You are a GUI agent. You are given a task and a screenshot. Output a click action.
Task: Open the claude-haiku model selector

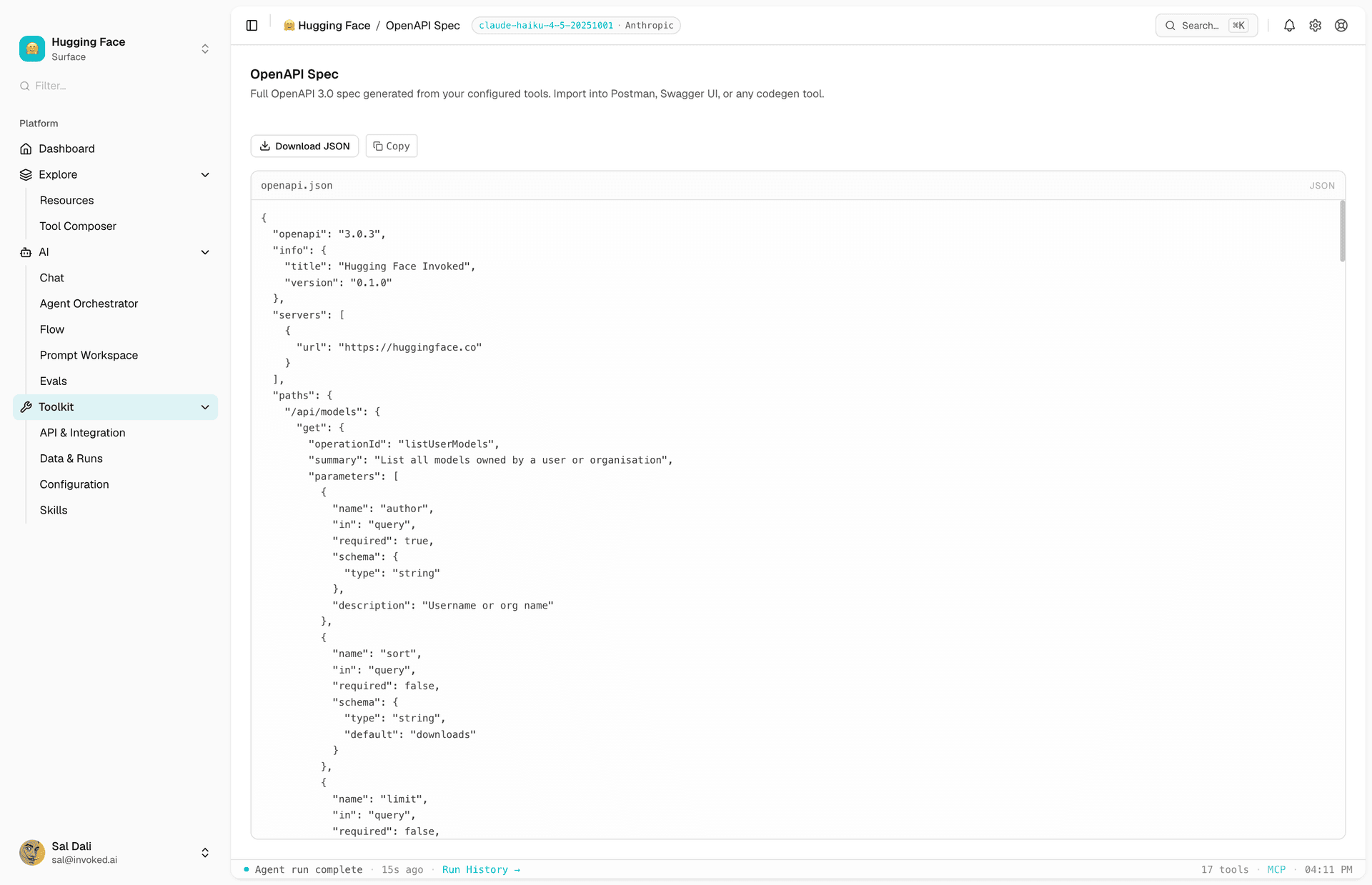576,26
